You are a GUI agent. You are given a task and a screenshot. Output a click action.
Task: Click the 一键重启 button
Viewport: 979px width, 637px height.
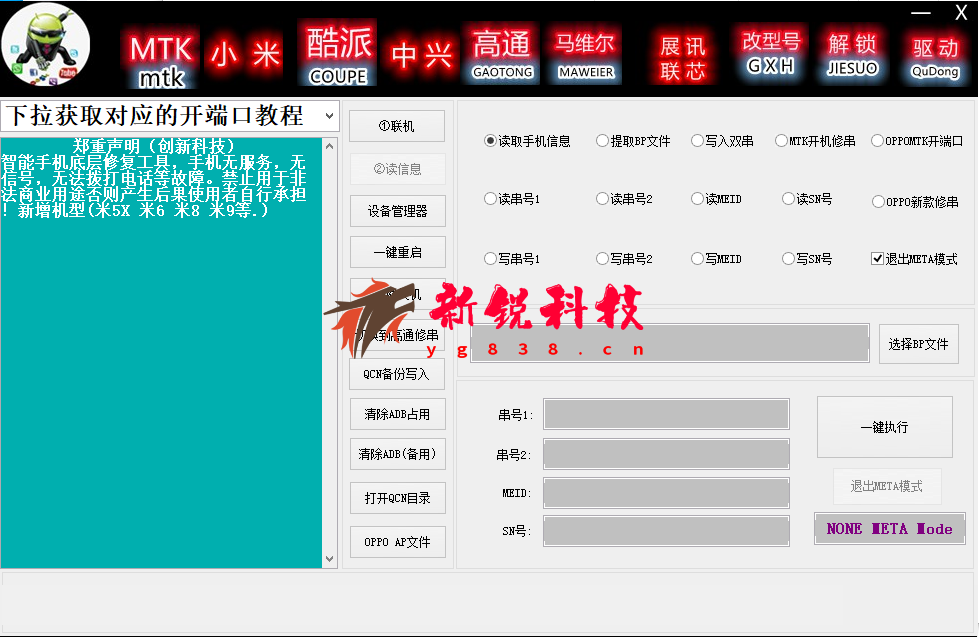(397, 252)
